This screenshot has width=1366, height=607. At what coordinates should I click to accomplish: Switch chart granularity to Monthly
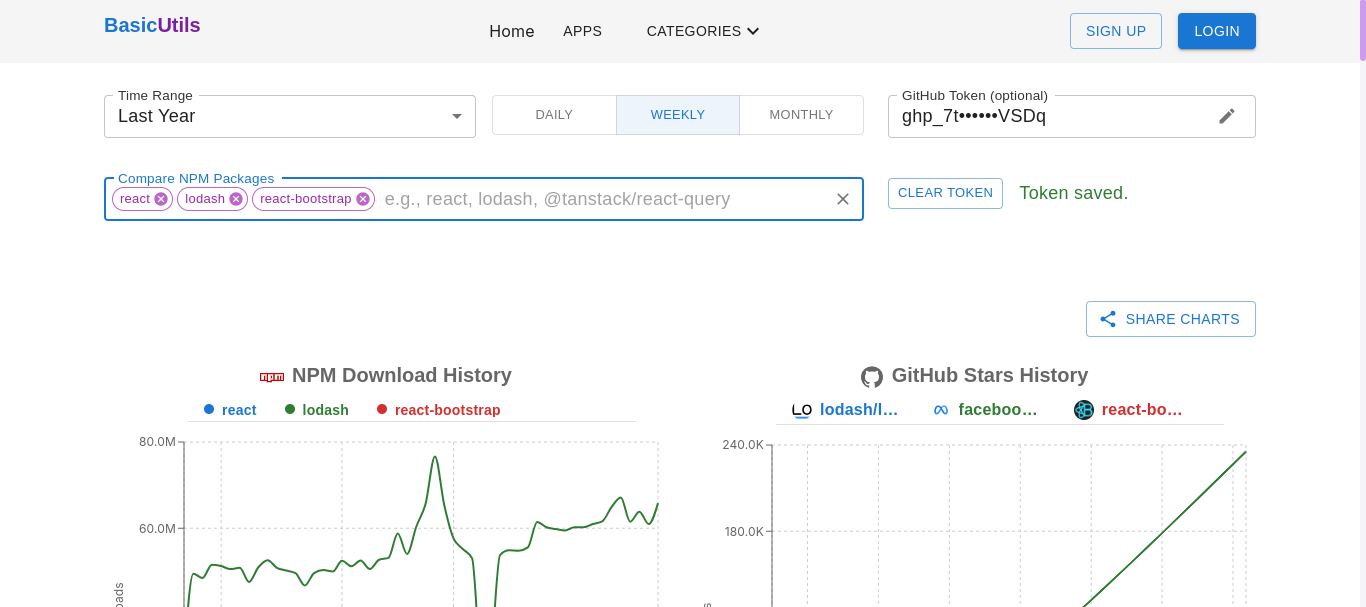click(x=801, y=115)
